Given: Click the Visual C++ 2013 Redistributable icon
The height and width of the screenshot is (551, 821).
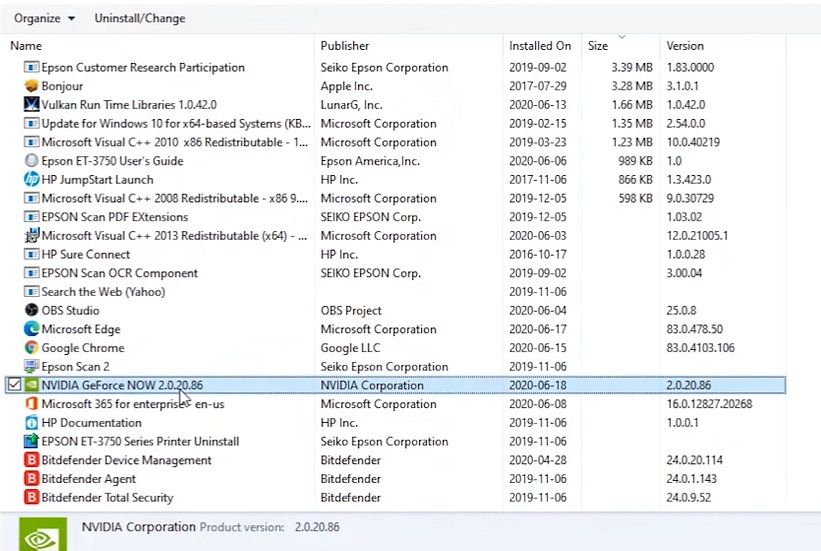Looking at the screenshot, I should [x=31, y=236].
